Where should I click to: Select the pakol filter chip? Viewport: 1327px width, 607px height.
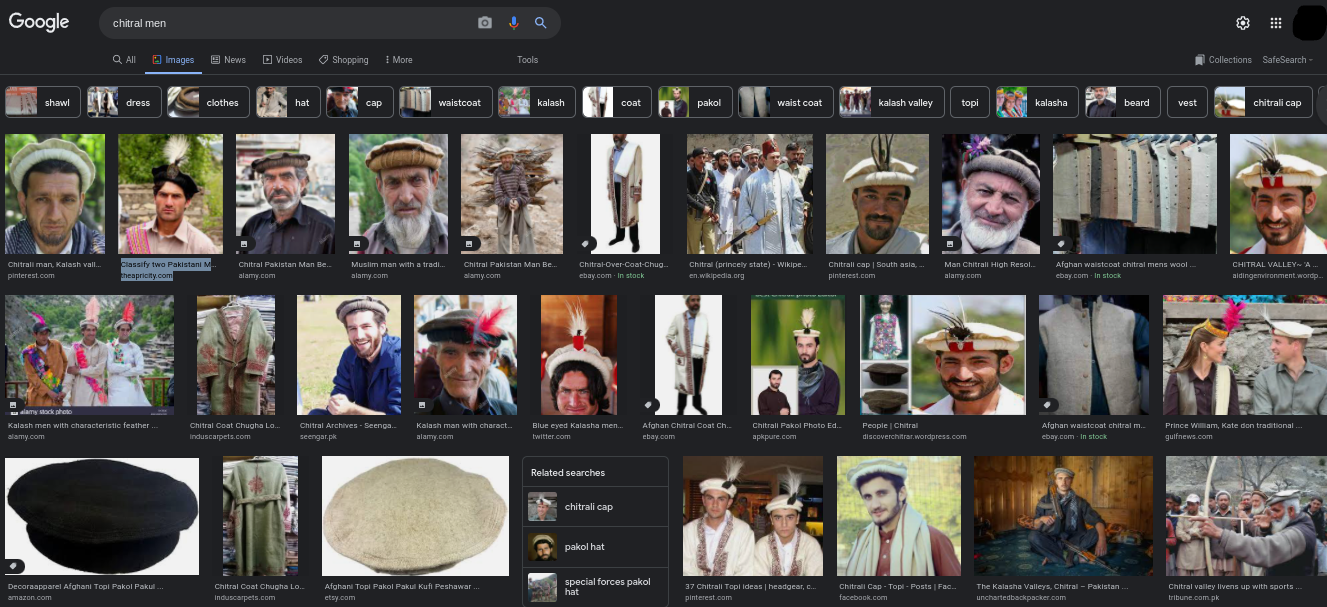(x=695, y=102)
